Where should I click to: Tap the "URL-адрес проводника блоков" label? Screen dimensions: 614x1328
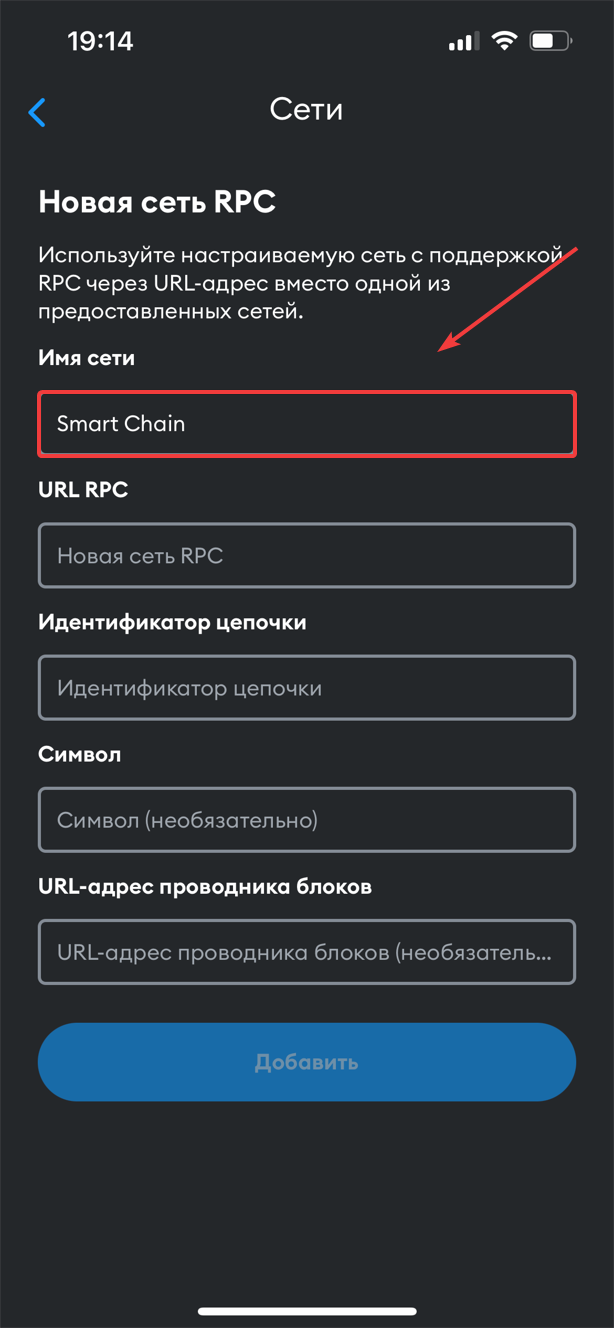[205, 886]
